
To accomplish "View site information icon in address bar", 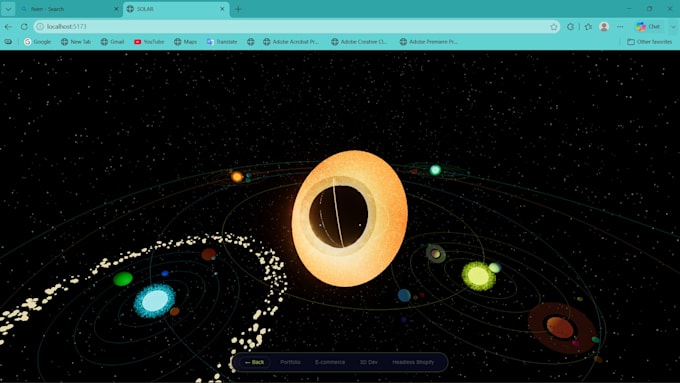I will [x=40, y=26].
